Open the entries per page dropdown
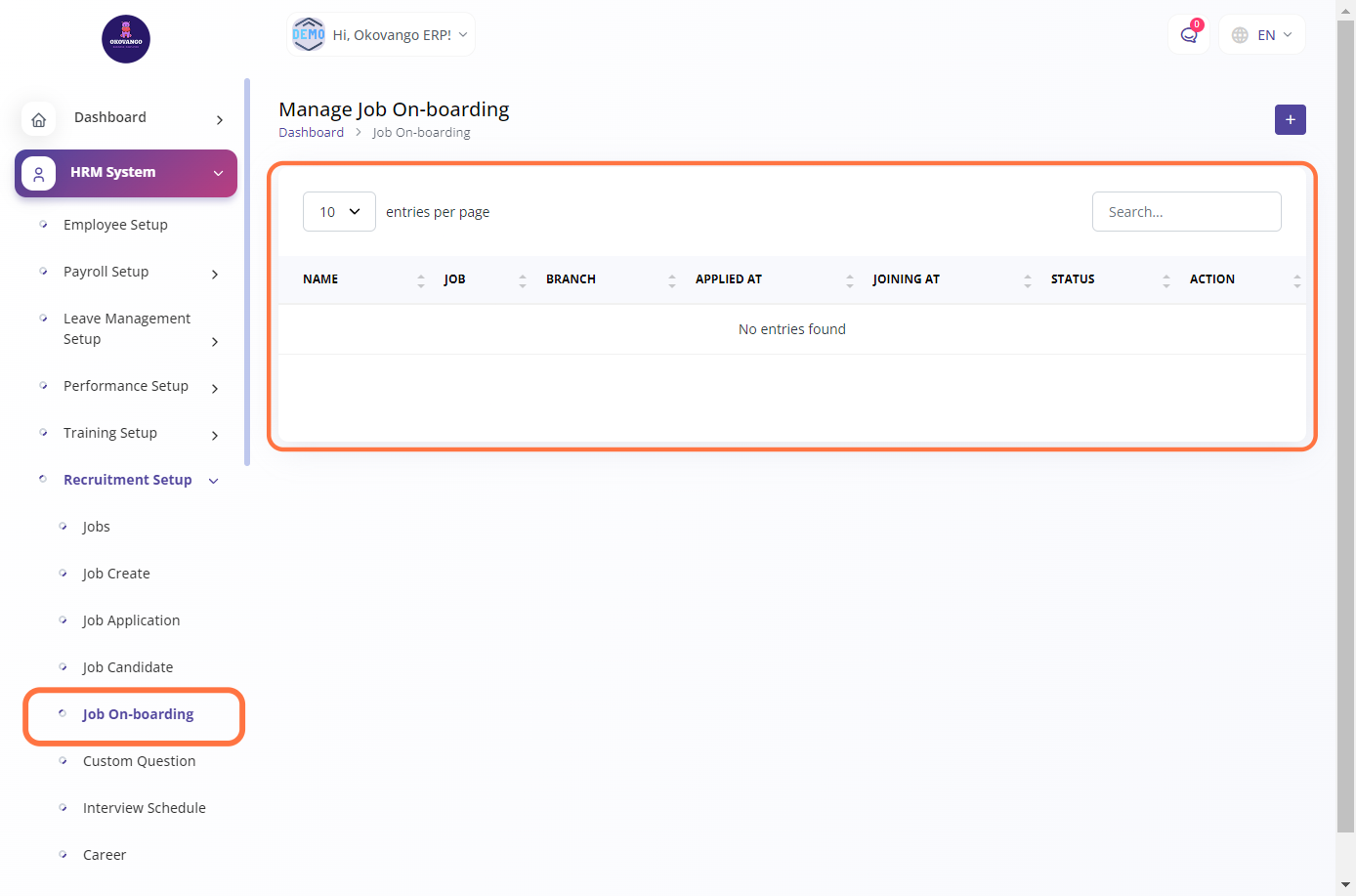This screenshot has width=1356, height=896. click(x=339, y=212)
